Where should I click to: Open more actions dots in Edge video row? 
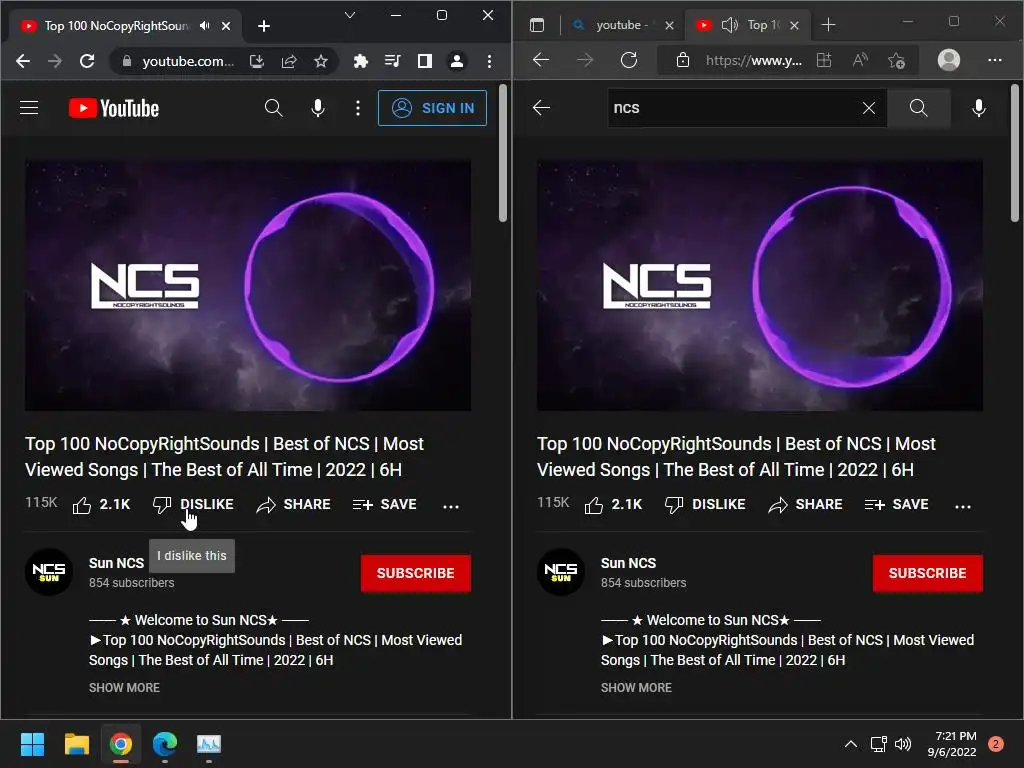click(x=963, y=506)
